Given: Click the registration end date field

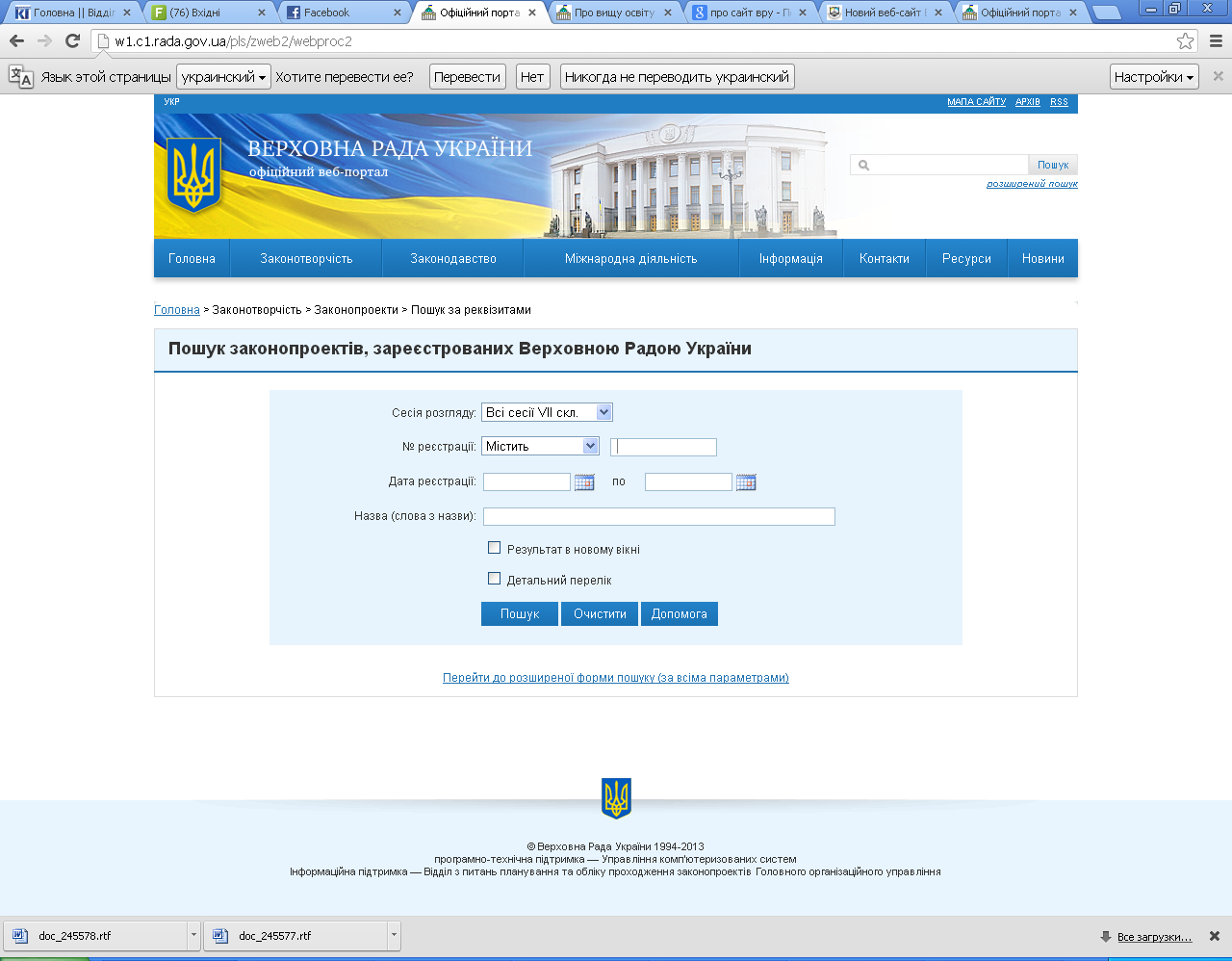Looking at the screenshot, I should click(x=689, y=481).
